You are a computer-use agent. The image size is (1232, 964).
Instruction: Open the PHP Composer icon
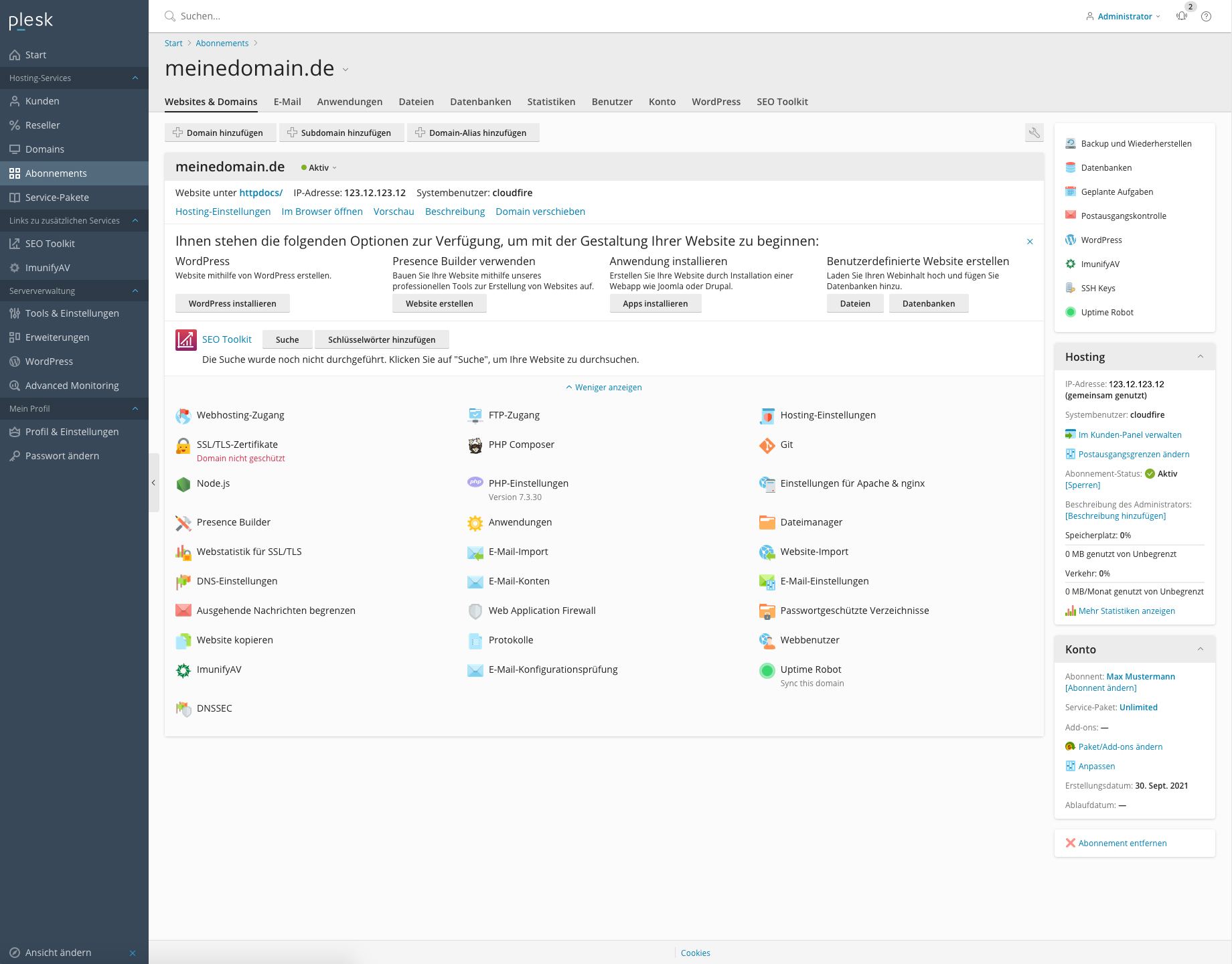click(475, 446)
